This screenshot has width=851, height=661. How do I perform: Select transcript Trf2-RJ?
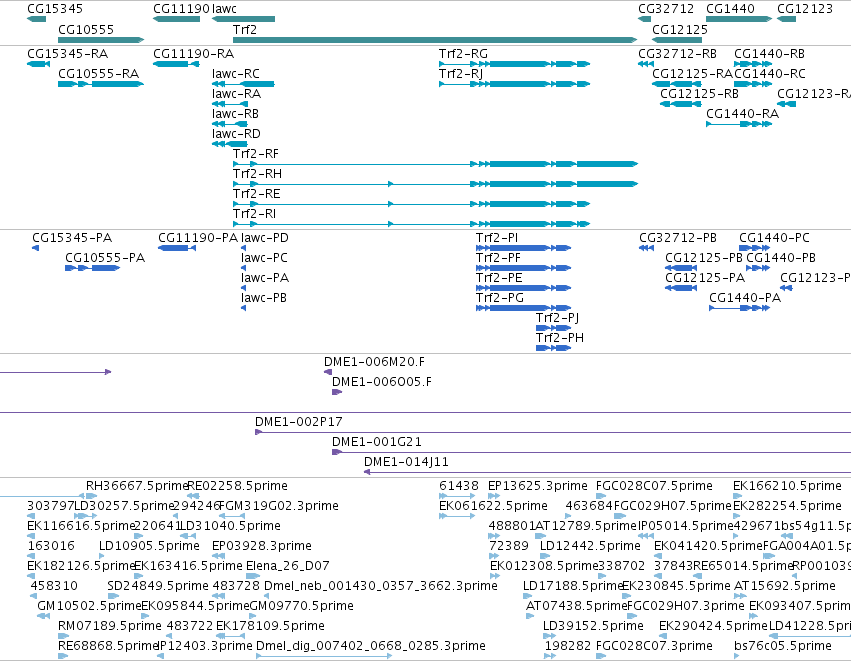515,84
